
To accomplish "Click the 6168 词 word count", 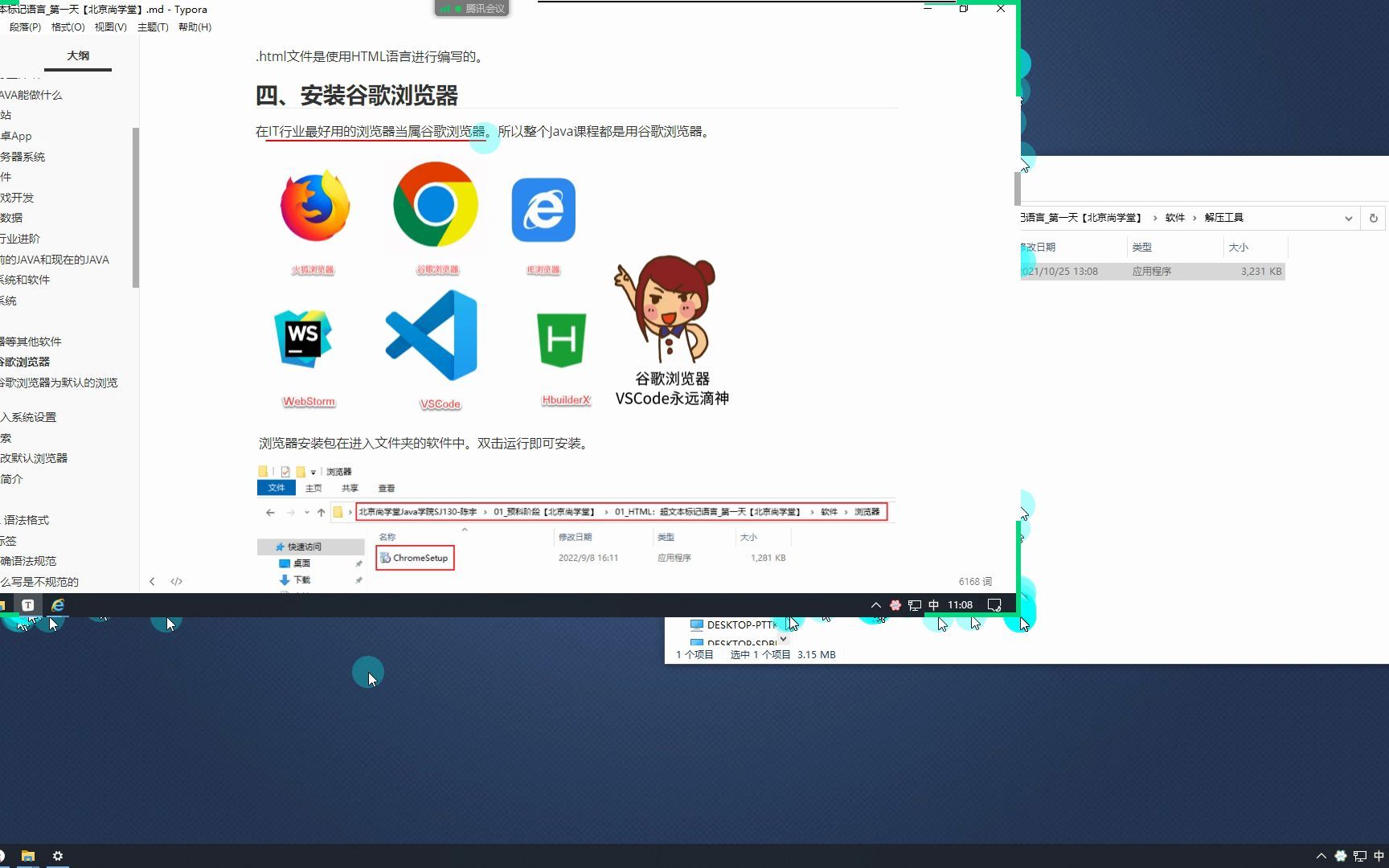I will coord(975,581).
